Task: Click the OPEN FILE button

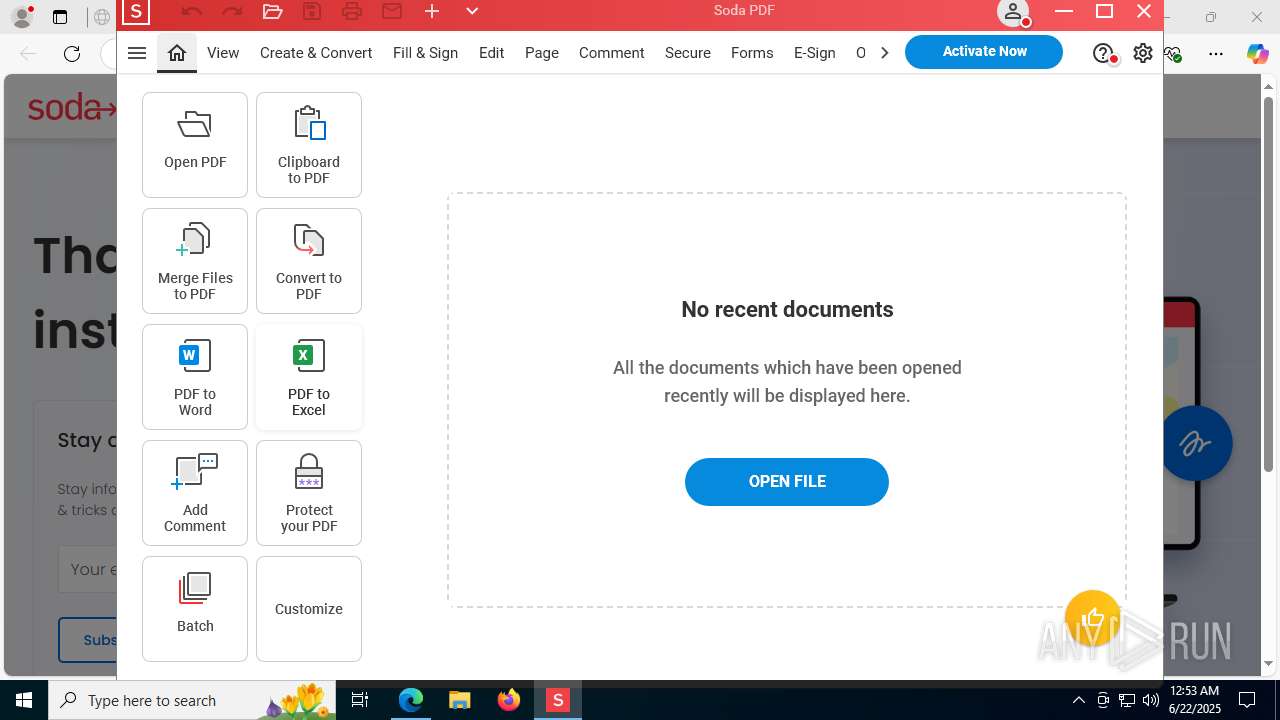Action: (x=787, y=482)
